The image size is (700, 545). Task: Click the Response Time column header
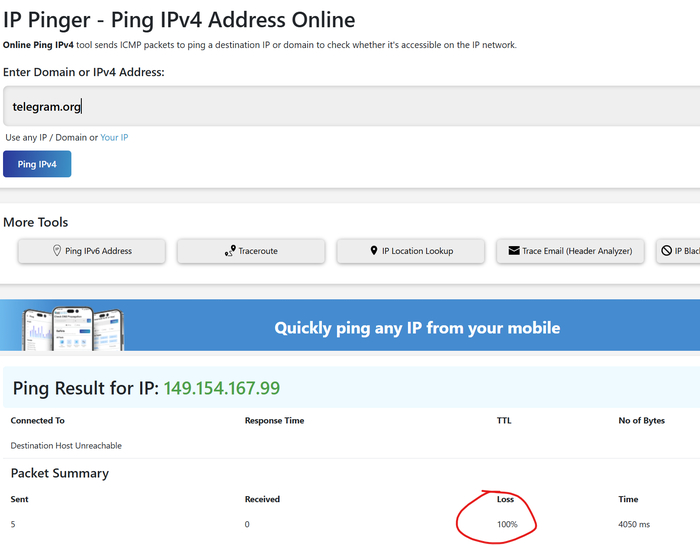point(274,420)
